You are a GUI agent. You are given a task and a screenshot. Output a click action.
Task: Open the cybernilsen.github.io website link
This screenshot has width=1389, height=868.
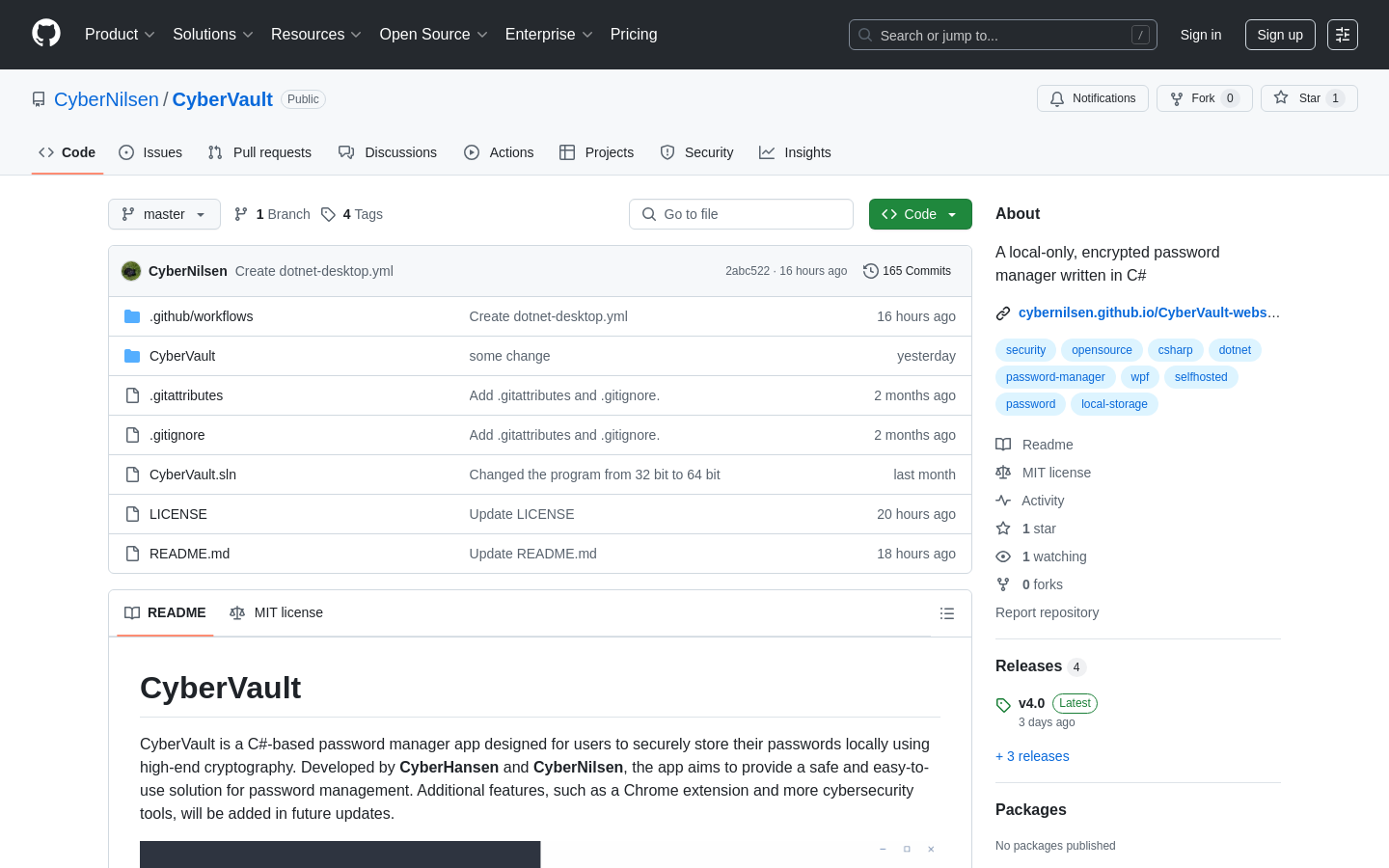click(1149, 312)
